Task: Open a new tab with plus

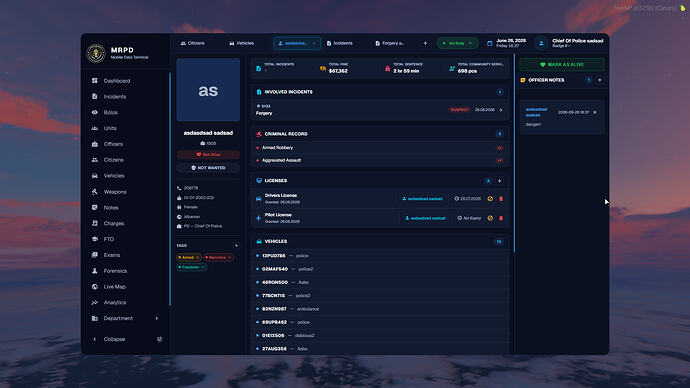Action: click(425, 43)
